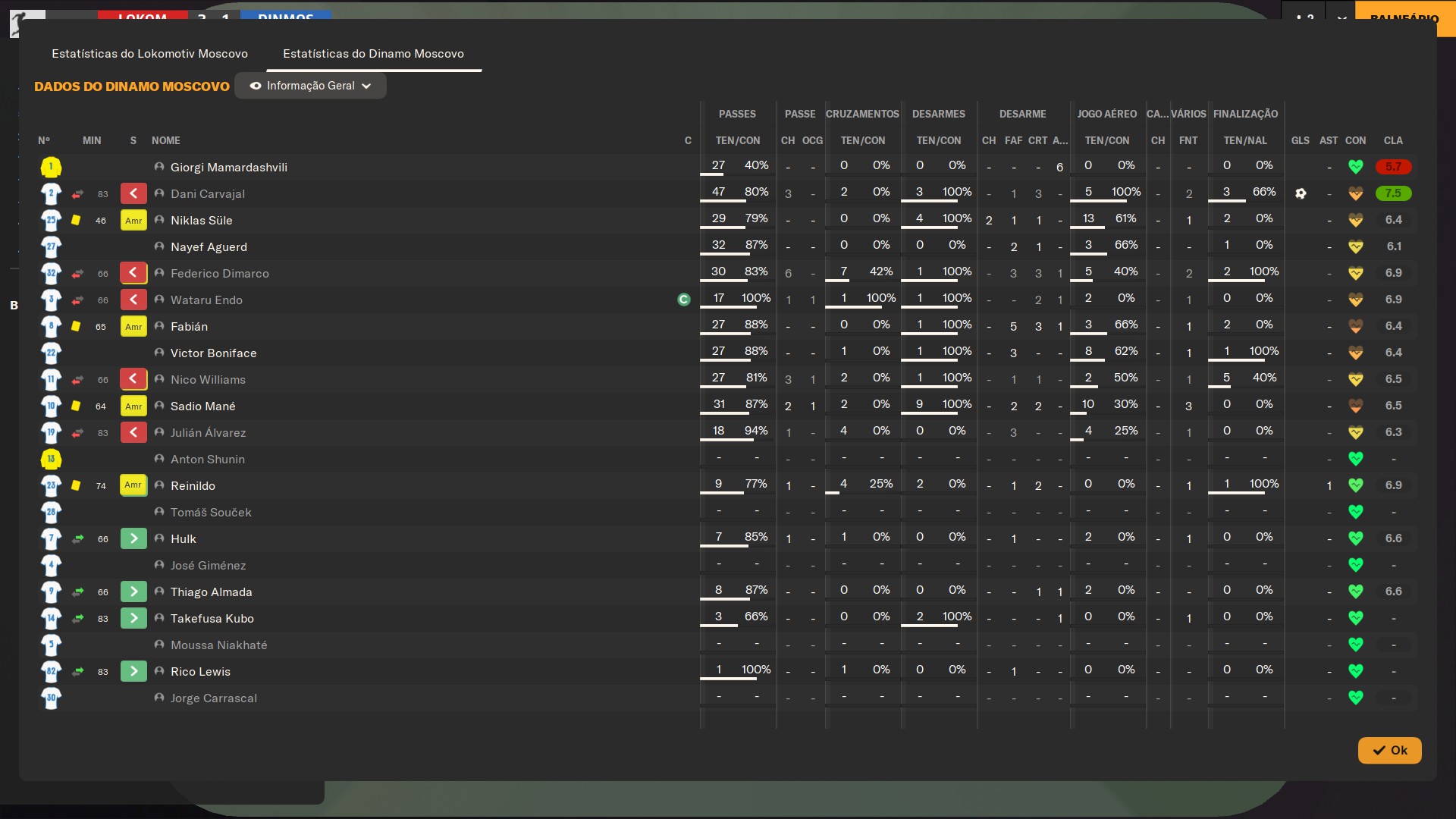Click Wataru Endo's swap arrows substitution icon
Viewport: 1456px width, 819px height.
pyautogui.click(x=77, y=300)
